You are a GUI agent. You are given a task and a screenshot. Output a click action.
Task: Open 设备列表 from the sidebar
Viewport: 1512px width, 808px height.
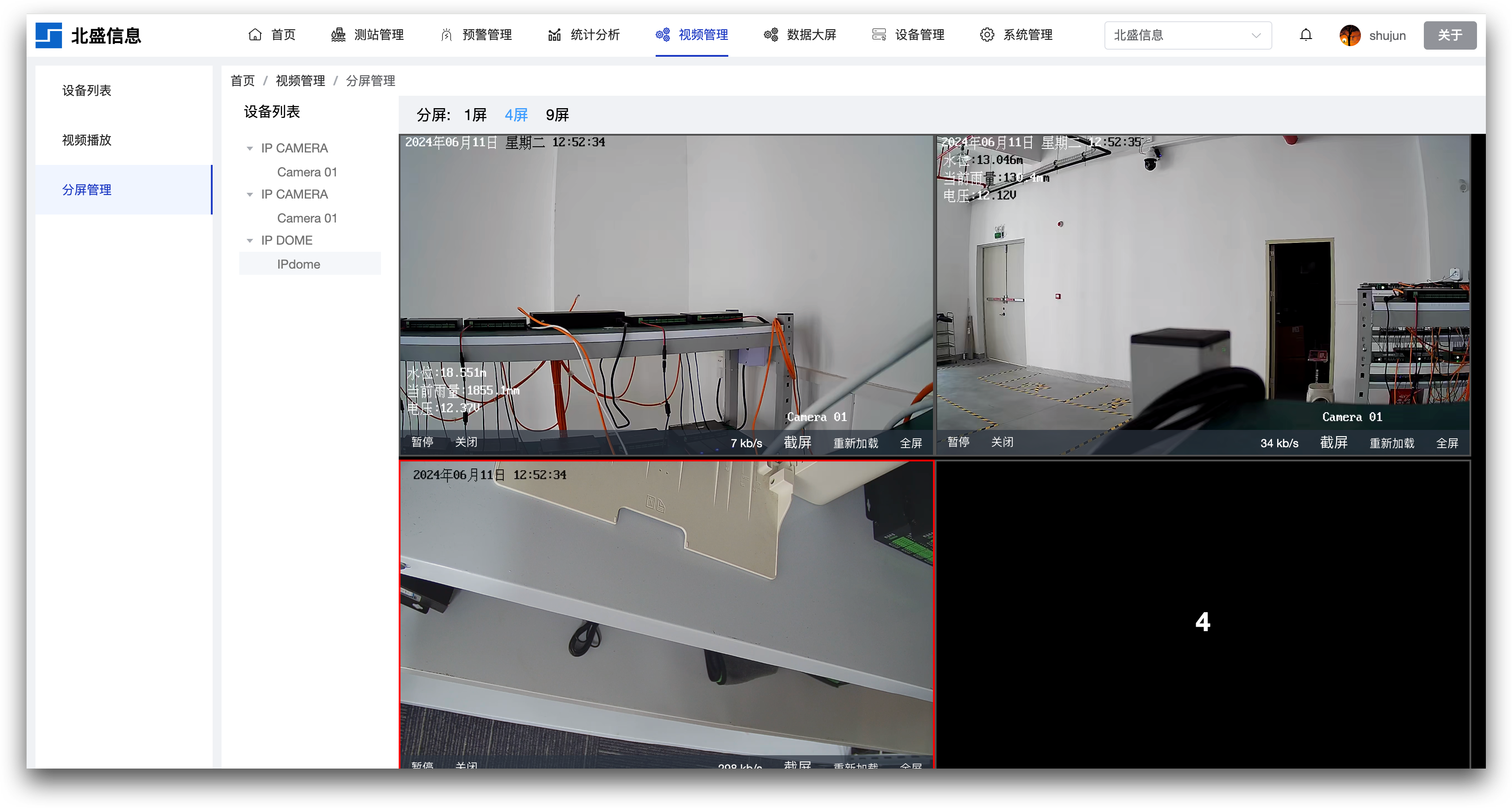click(86, 90)
